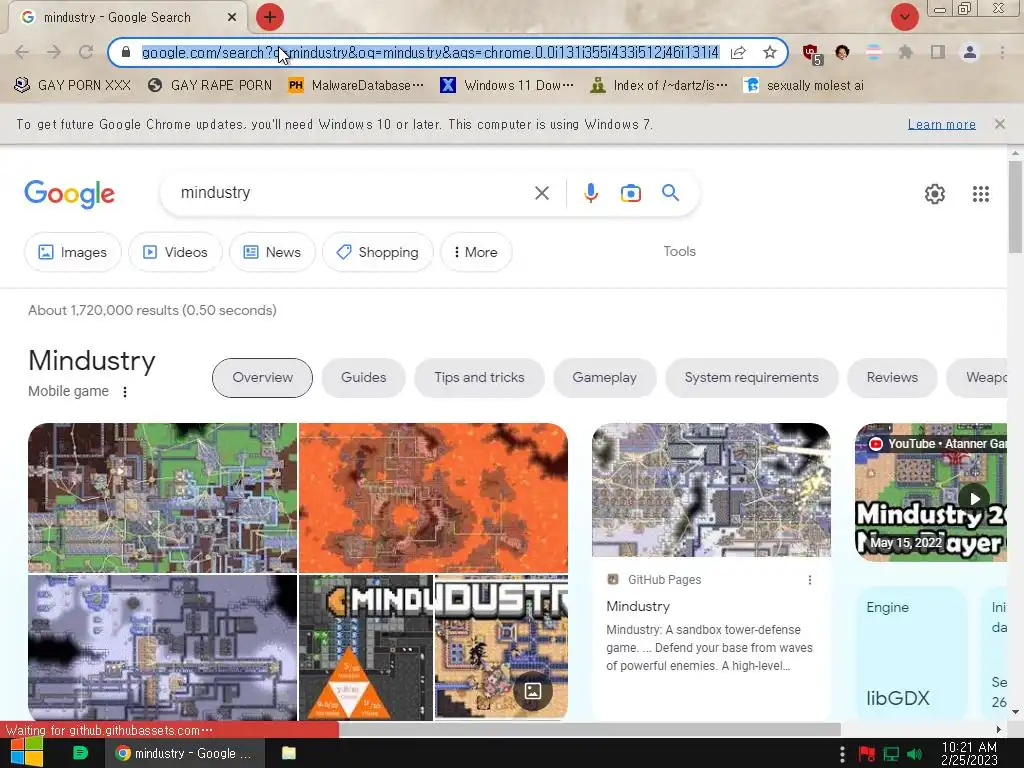Open the uBlock extension icon

click(811, 54)
